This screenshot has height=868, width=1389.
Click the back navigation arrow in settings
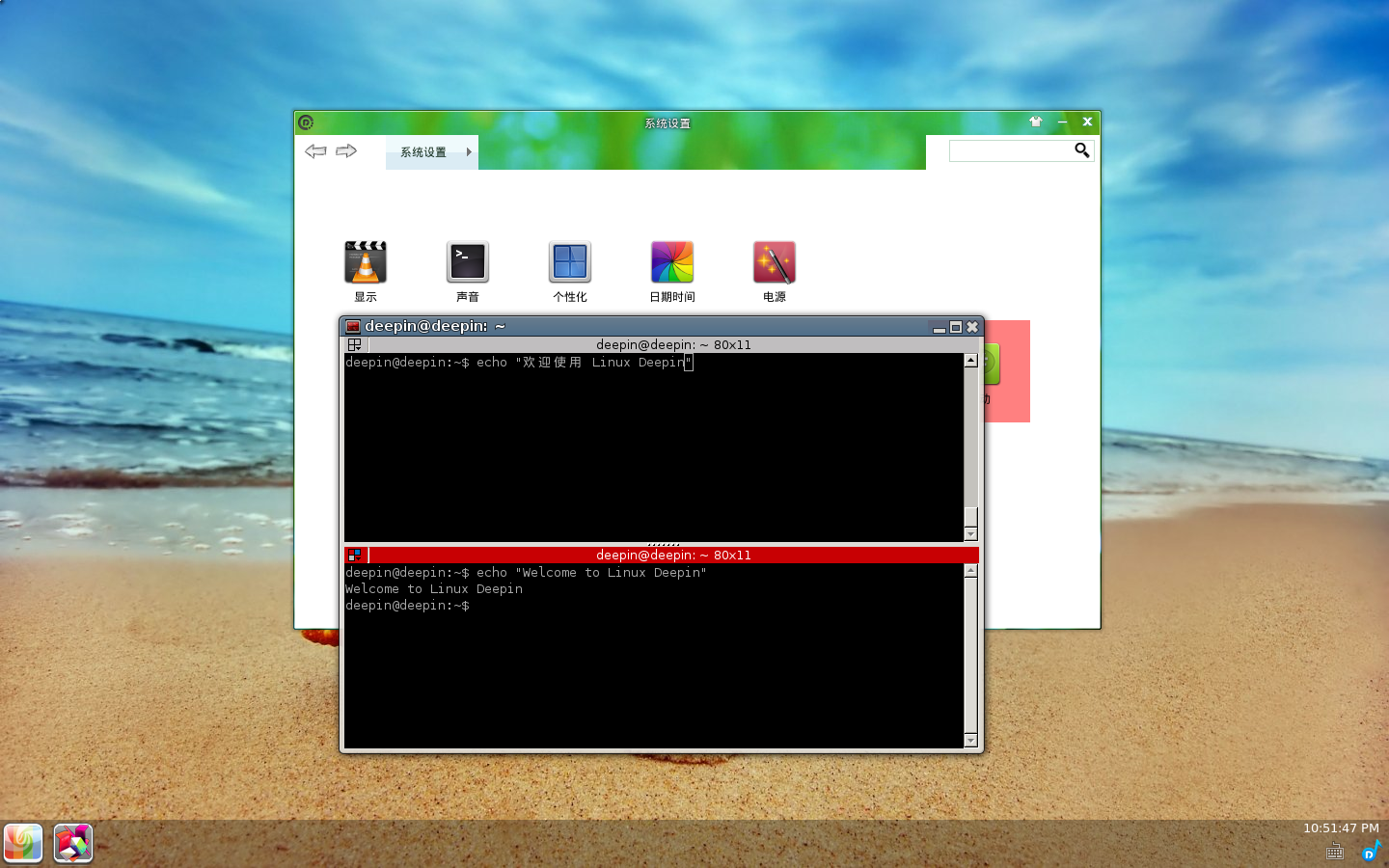tap(315, 150)
